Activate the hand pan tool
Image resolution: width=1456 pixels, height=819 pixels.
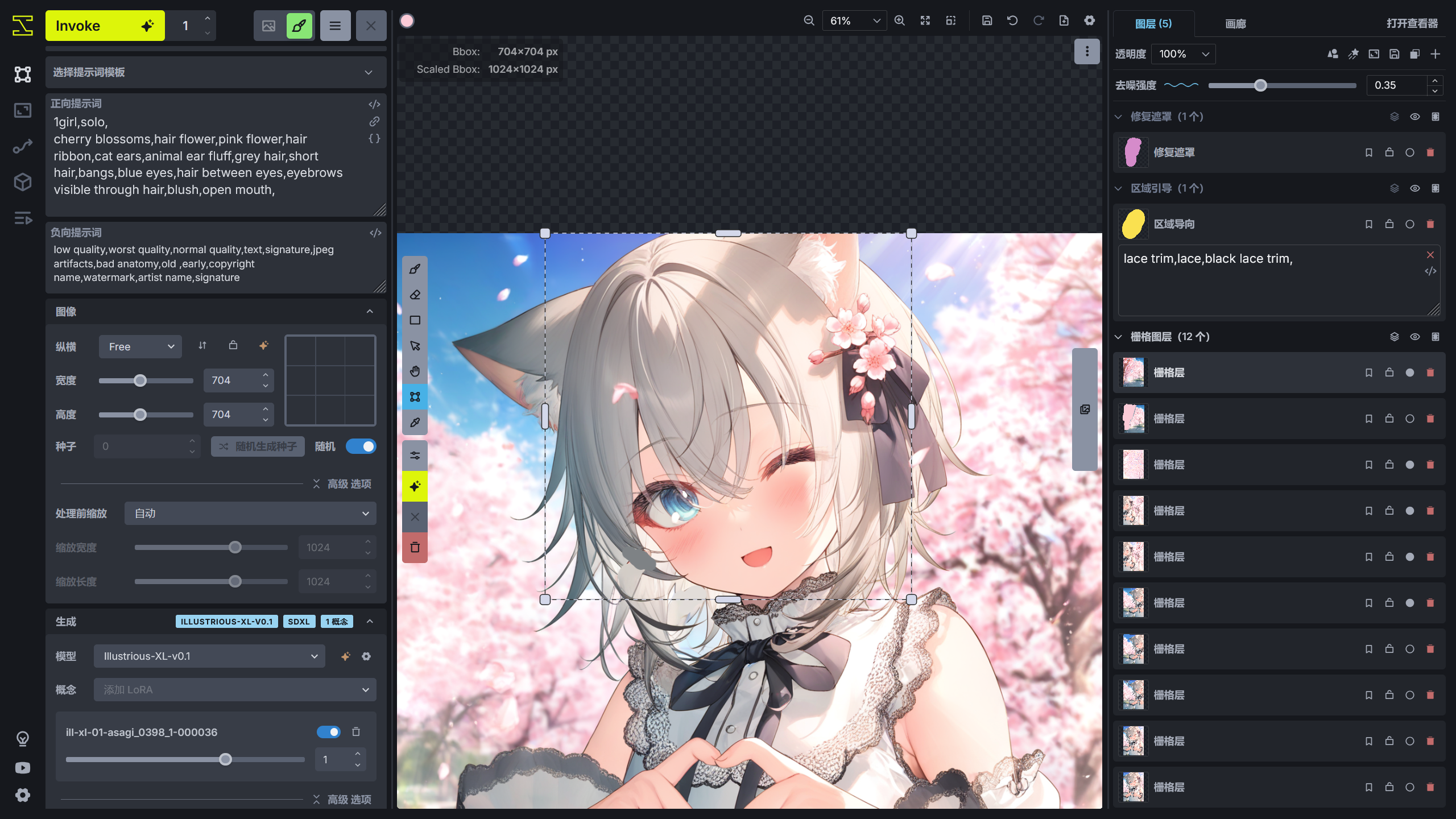[x=415, y=371]
